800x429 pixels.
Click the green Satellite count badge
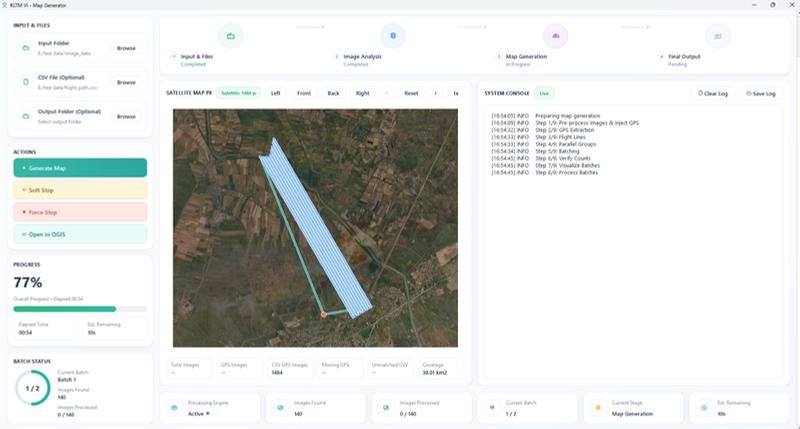click(238, 93)
